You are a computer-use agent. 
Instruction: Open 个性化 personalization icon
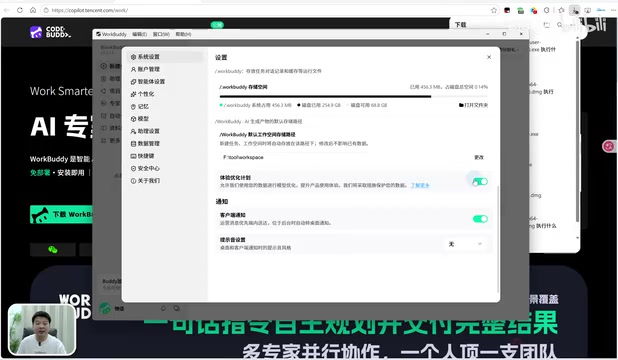[x=133, y=94]
